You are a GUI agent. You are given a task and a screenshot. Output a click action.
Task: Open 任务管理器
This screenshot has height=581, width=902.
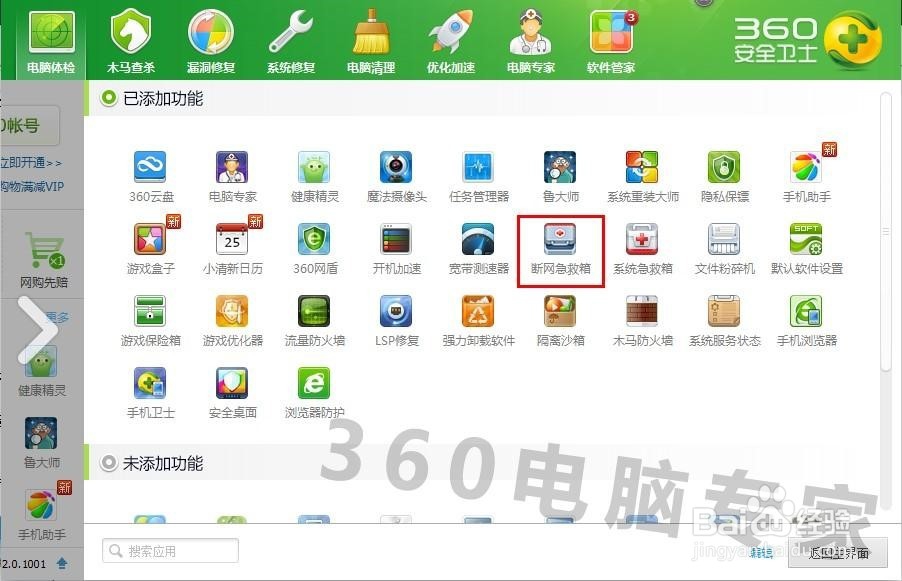click(479, 176)
